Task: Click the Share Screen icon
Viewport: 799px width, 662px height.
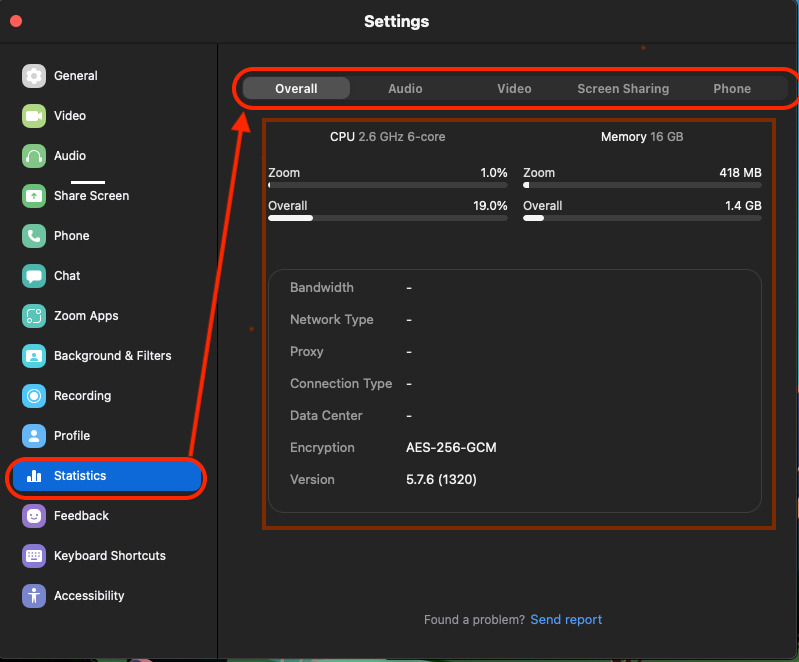Action: click(x=35, y=196)
